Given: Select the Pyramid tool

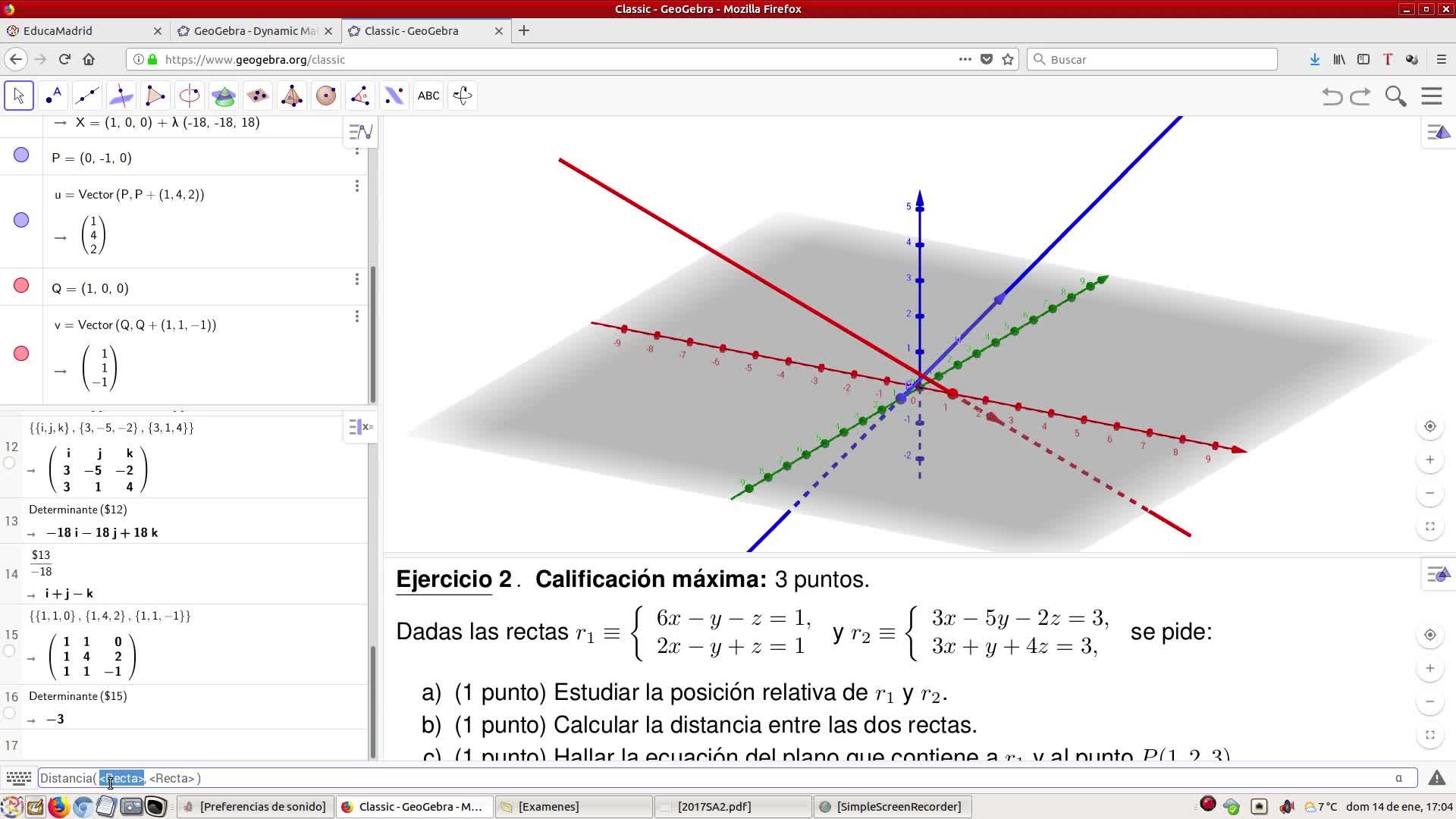Looking at the screenshot, I should pos(292,96).
